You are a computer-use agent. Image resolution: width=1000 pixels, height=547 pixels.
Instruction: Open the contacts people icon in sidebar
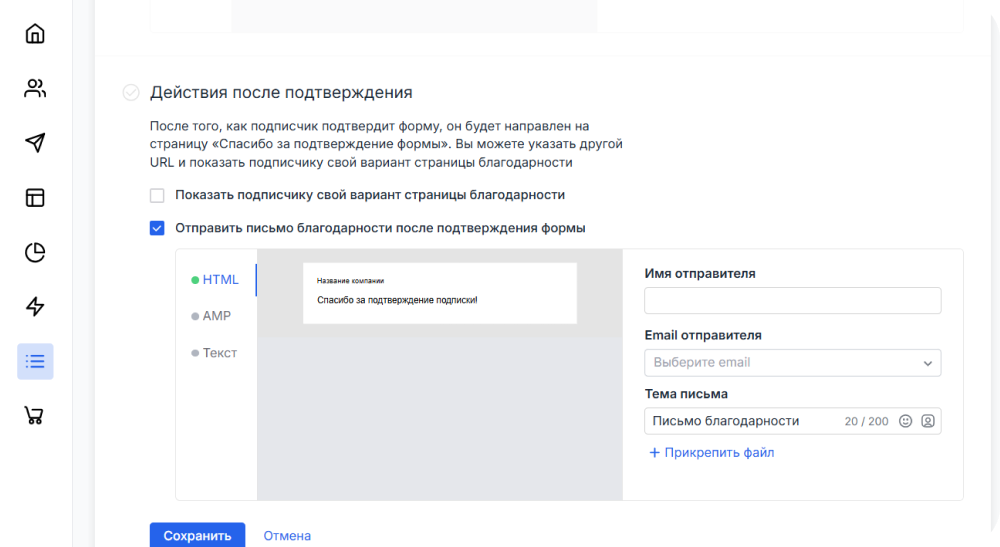(35, 88)
